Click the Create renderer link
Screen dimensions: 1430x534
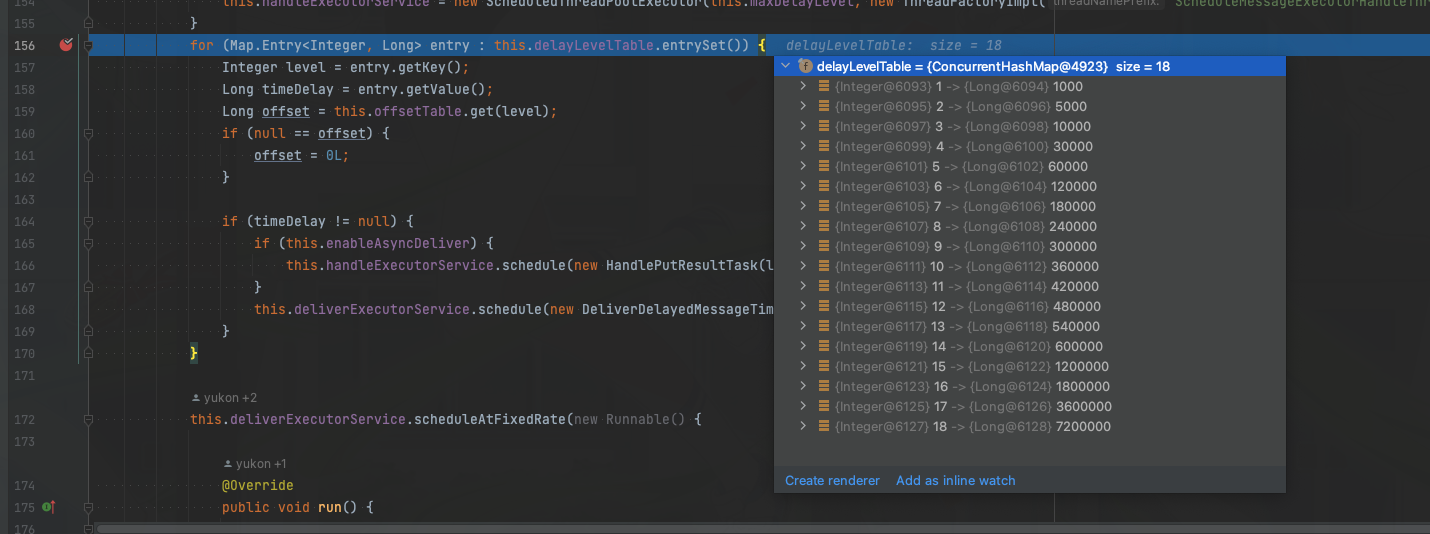(x=832, y=481)
